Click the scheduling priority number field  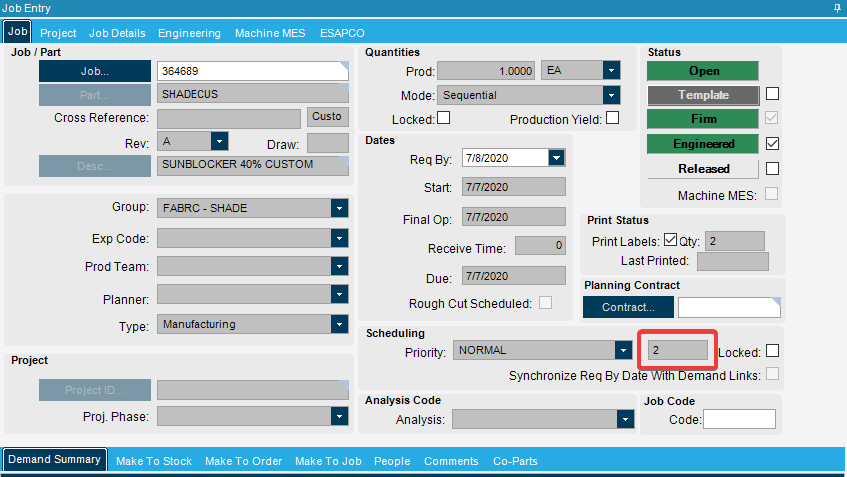(x=678, y=350)
